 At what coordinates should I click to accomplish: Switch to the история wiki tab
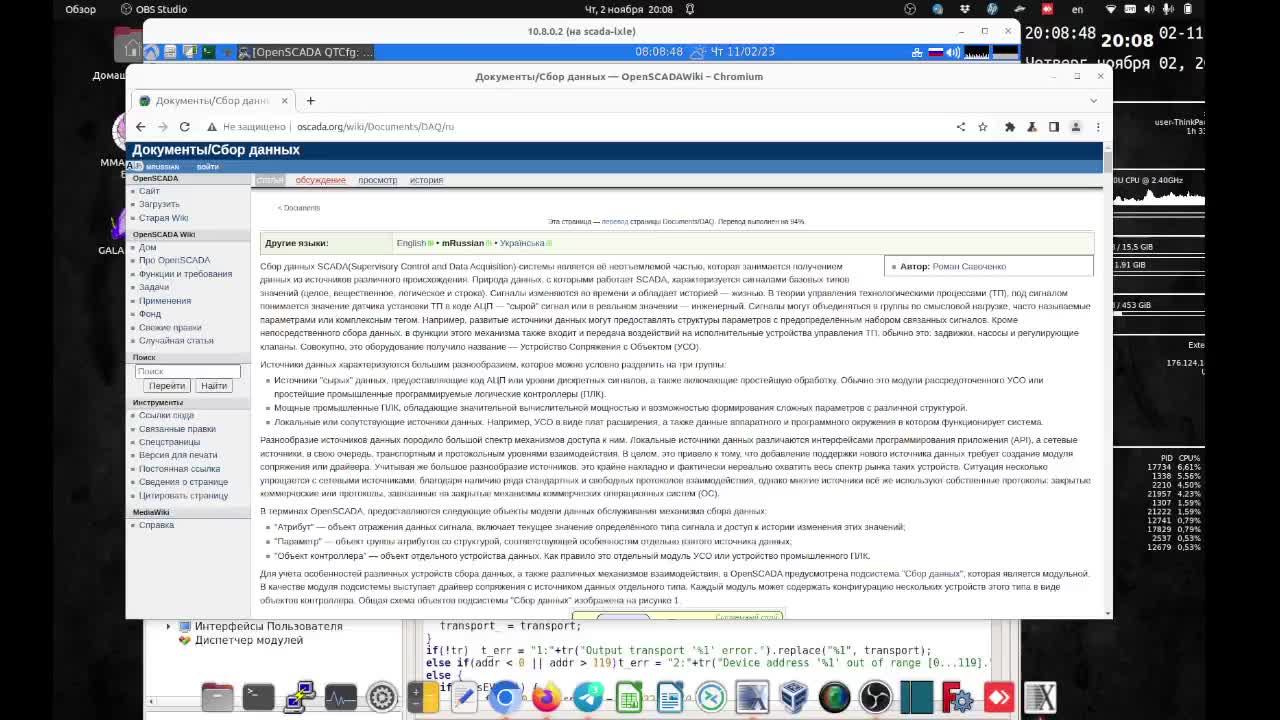pos(426,180)
